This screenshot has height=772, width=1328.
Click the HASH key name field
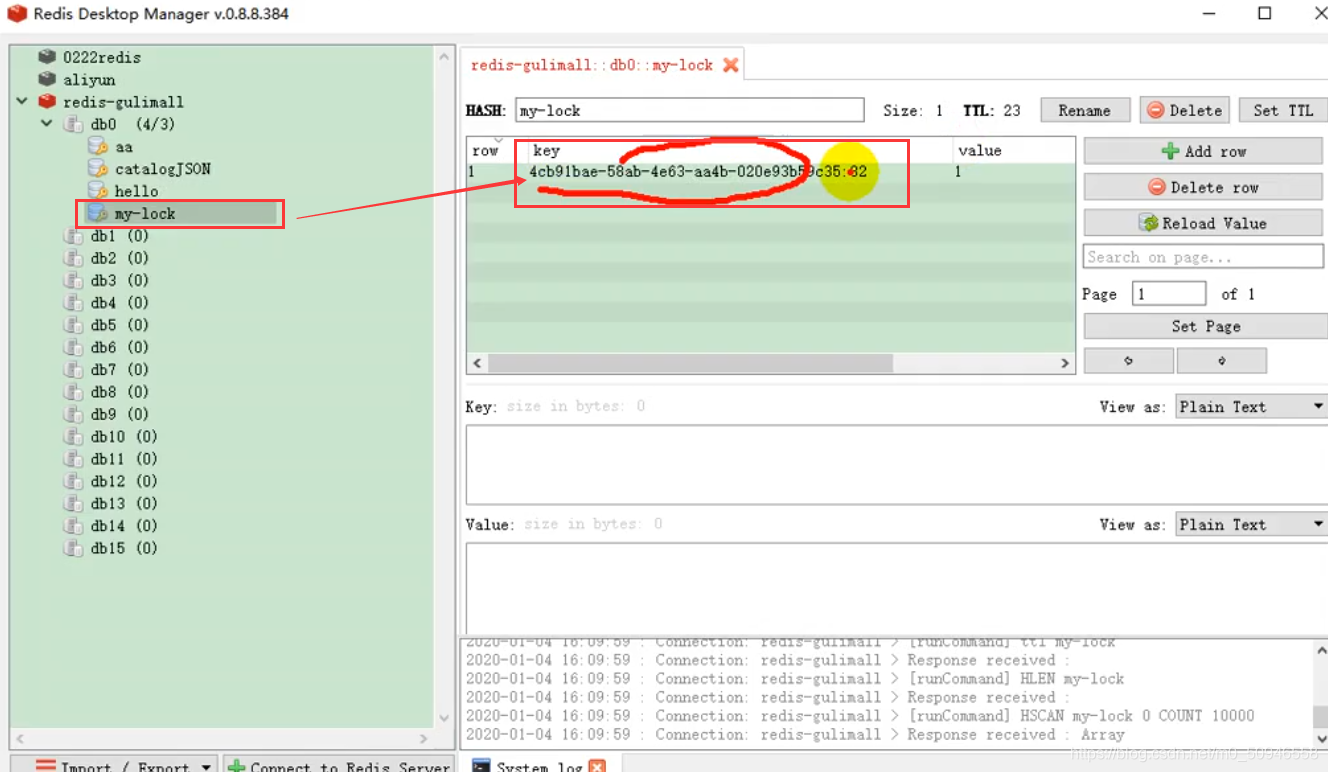tap(689, 110)
